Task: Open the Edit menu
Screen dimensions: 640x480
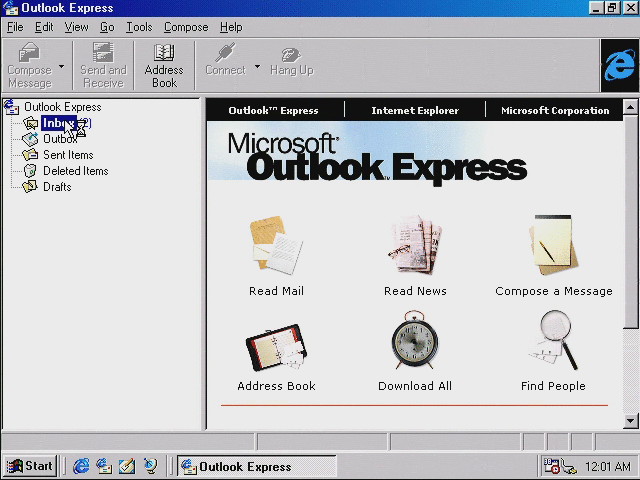Action: pos(44,27)
